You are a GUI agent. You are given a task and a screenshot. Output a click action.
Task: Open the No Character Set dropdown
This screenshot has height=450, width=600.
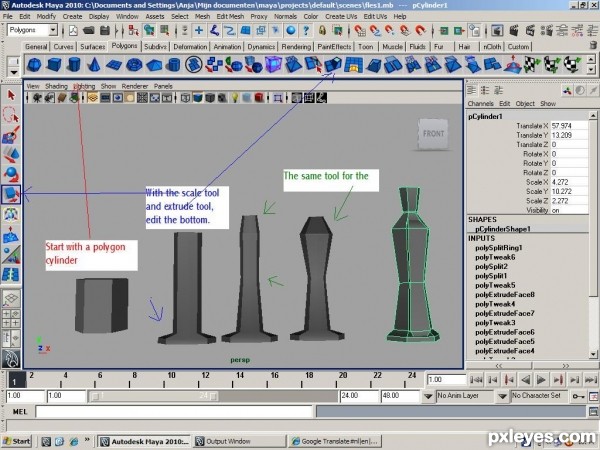[503, 396]
